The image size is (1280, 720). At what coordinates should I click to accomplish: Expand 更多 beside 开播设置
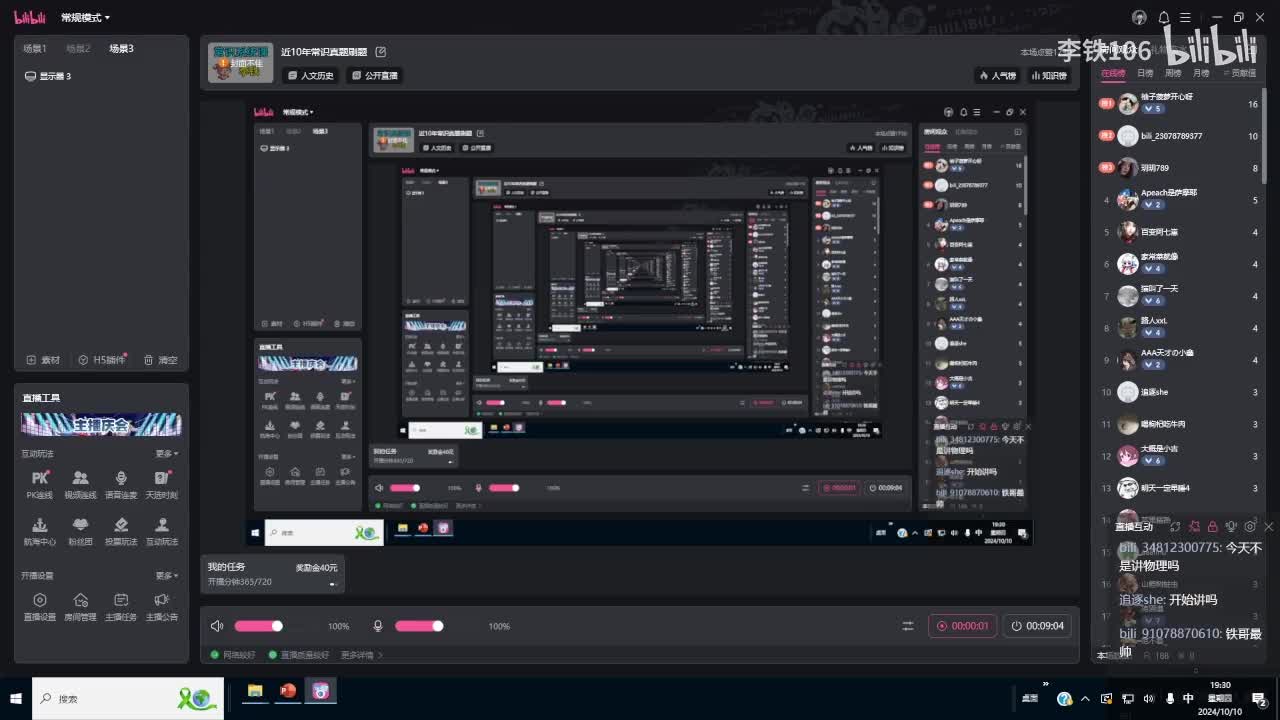coord(167,576)
